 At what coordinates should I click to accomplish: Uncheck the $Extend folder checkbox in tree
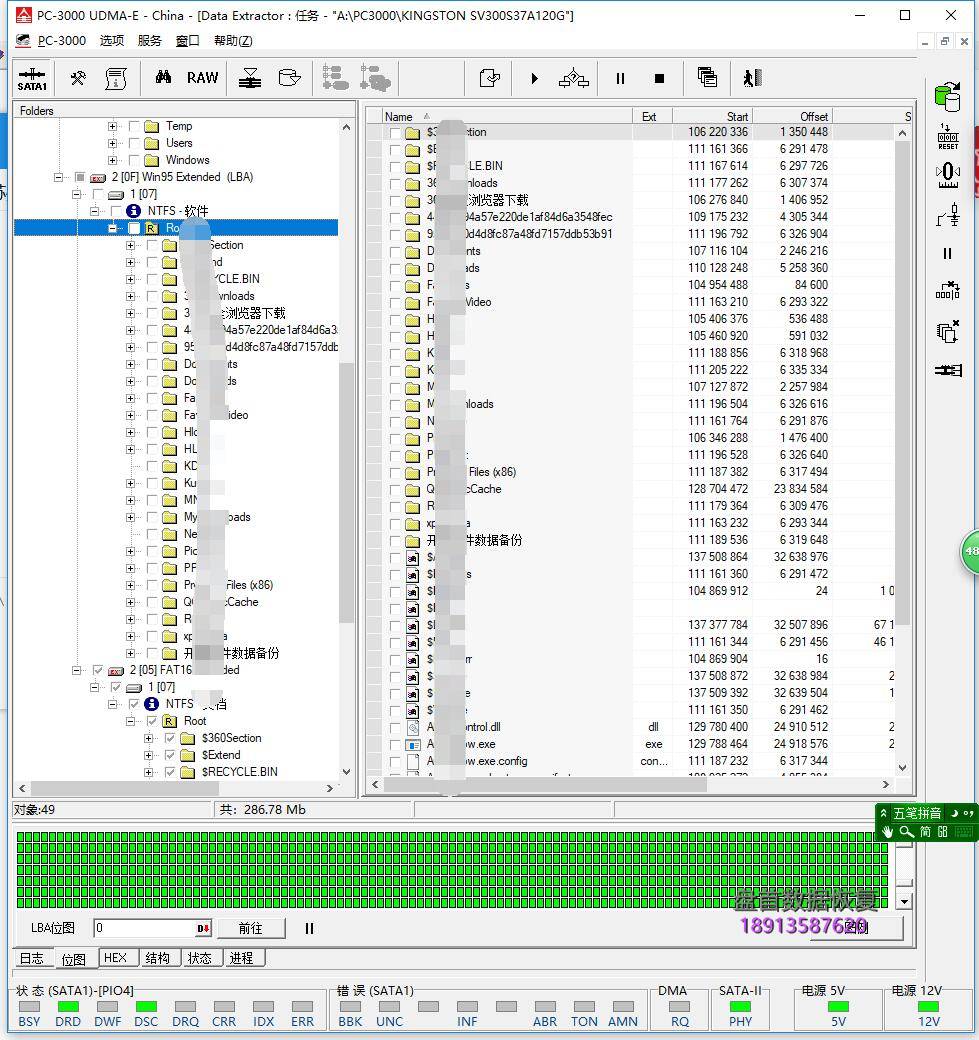pyautogui.click(x=170, y=755)
